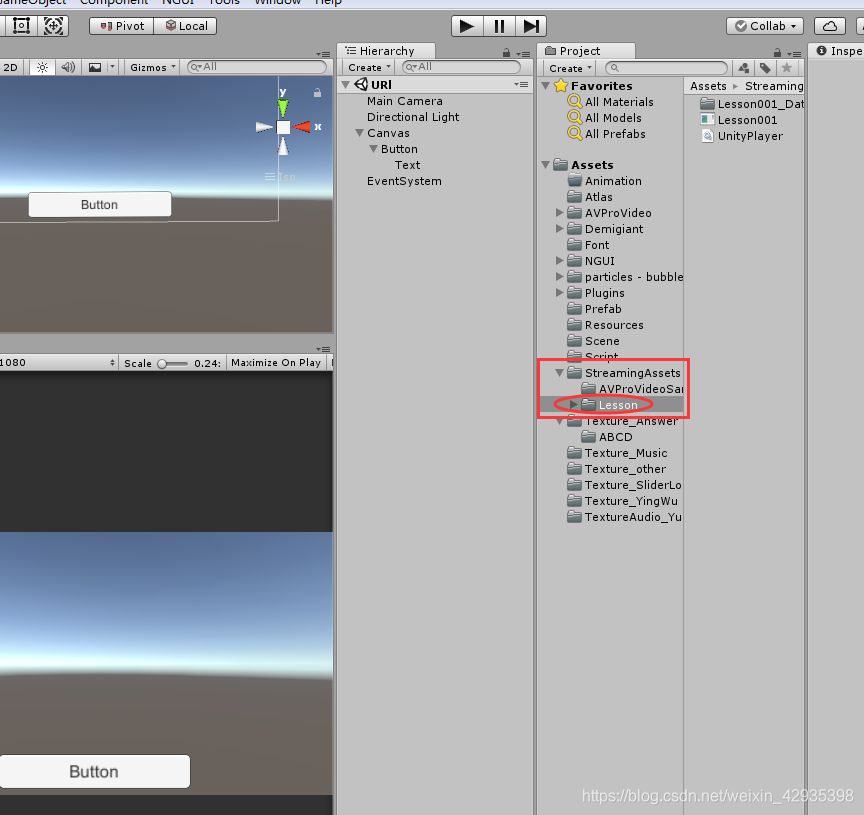Collapse the Button object arrow in Hierarchy
This screenshot has width=864, height=815.
click(x=373, y=149)
